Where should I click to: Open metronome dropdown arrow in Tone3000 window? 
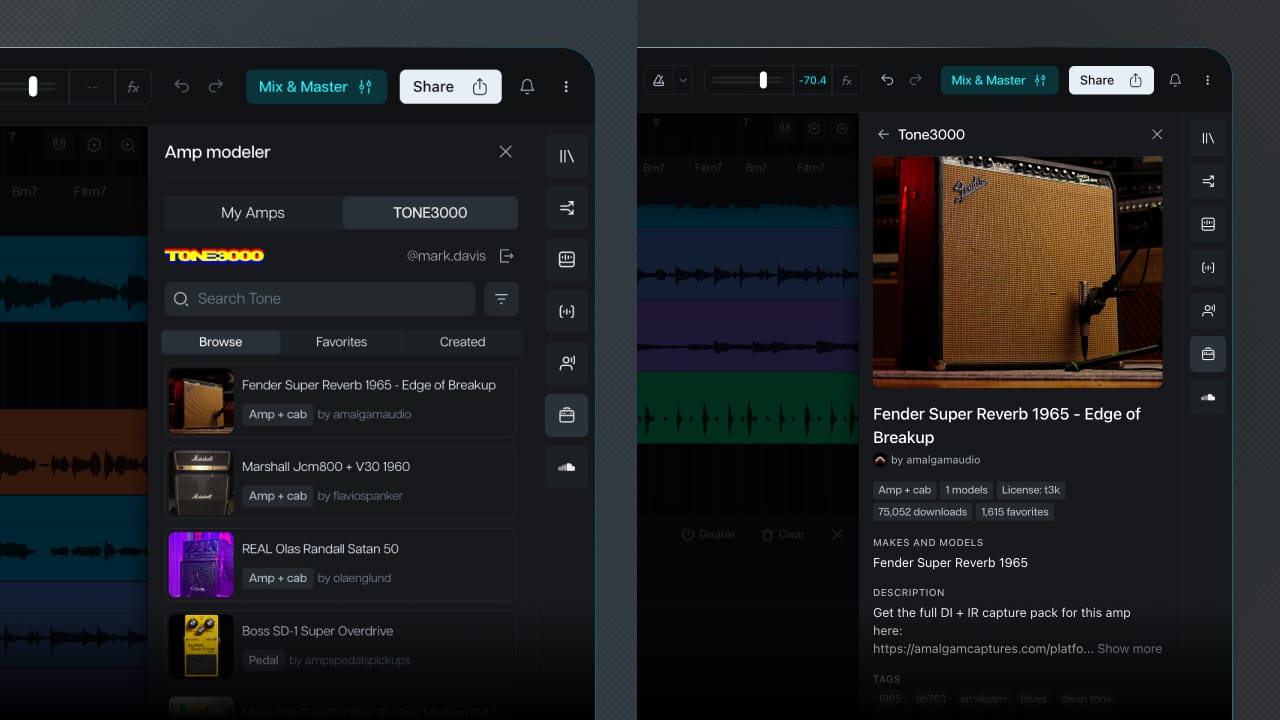(684, 80)
